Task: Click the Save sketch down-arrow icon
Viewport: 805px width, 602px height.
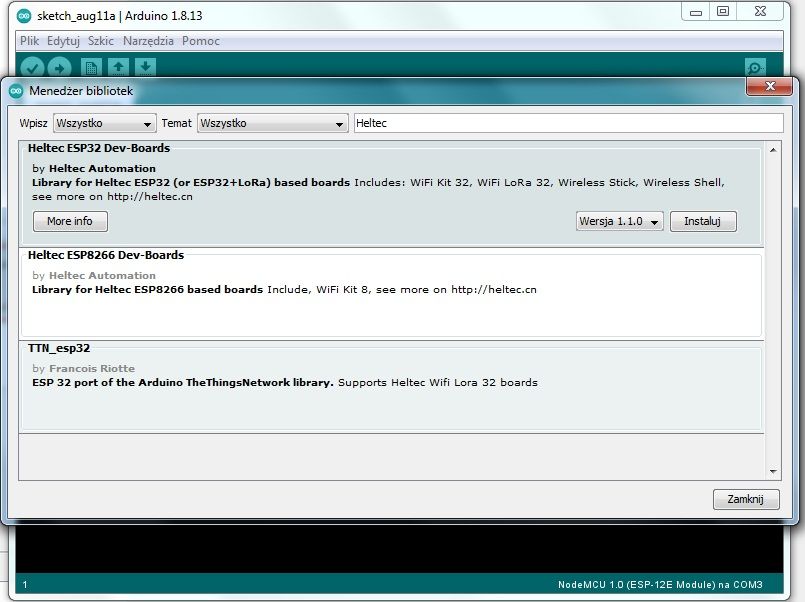Action: coord(146,67)
